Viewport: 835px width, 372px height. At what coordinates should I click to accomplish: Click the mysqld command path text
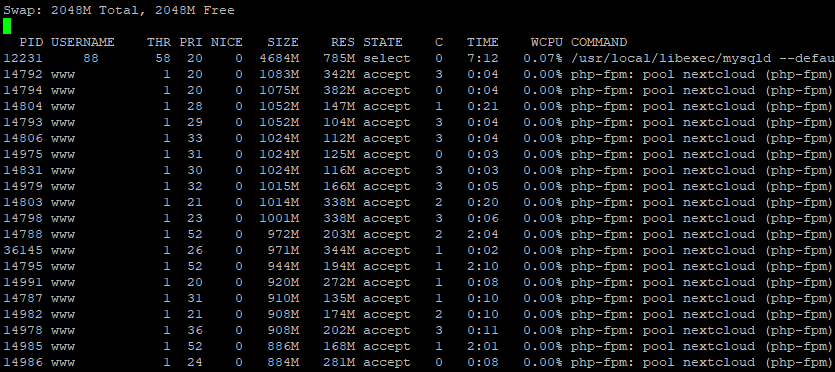(x=668, y=58)
